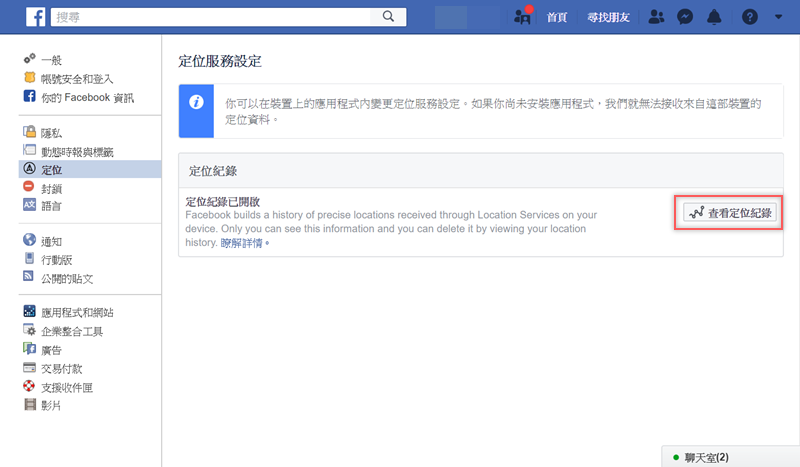The width and height of the screenshot is (800, 467).
Task: Click the Facebook icon beside 你的 Facebook 資訊
Action: click(x=30, y=96)
